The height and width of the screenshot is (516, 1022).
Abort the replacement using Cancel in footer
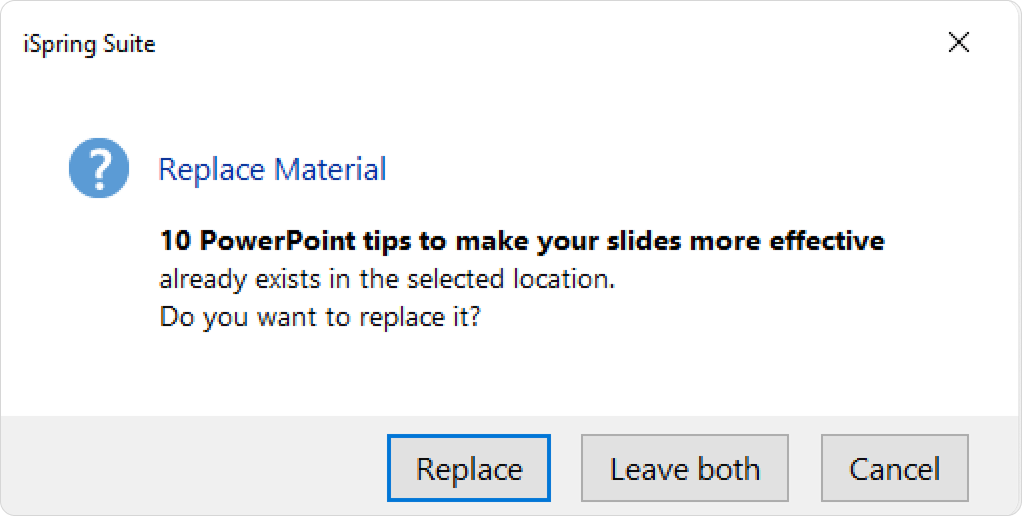pyautogui.click(x=894, y=468)
